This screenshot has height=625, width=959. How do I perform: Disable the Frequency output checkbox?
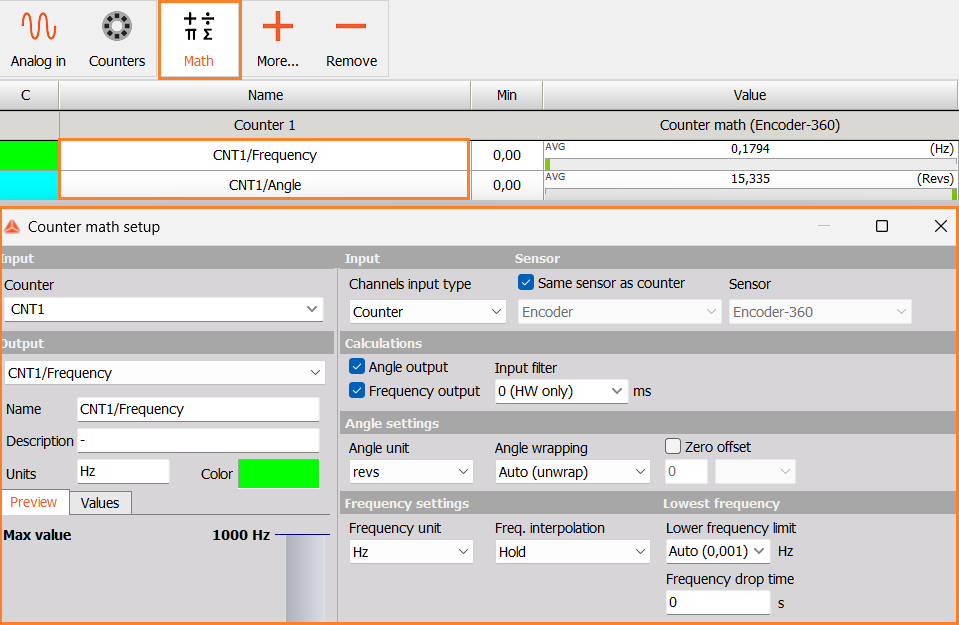pos(357,390)
